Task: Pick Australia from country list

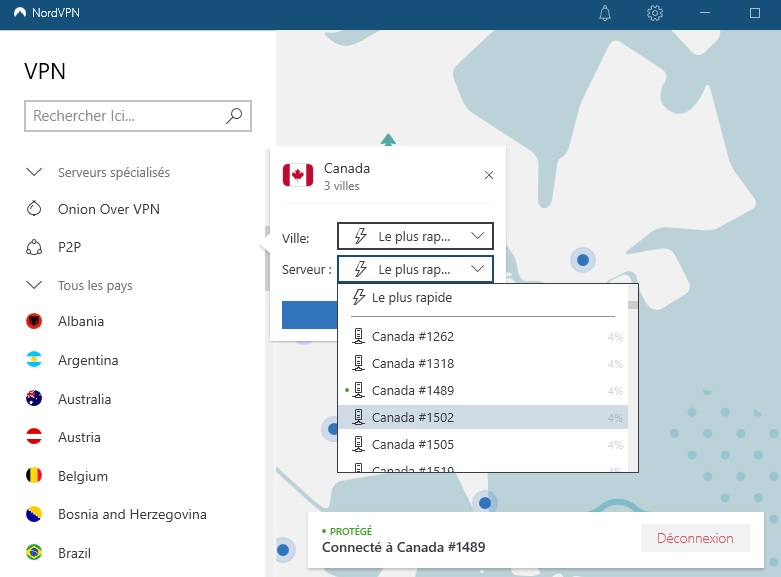Action: tap(84, 399)
